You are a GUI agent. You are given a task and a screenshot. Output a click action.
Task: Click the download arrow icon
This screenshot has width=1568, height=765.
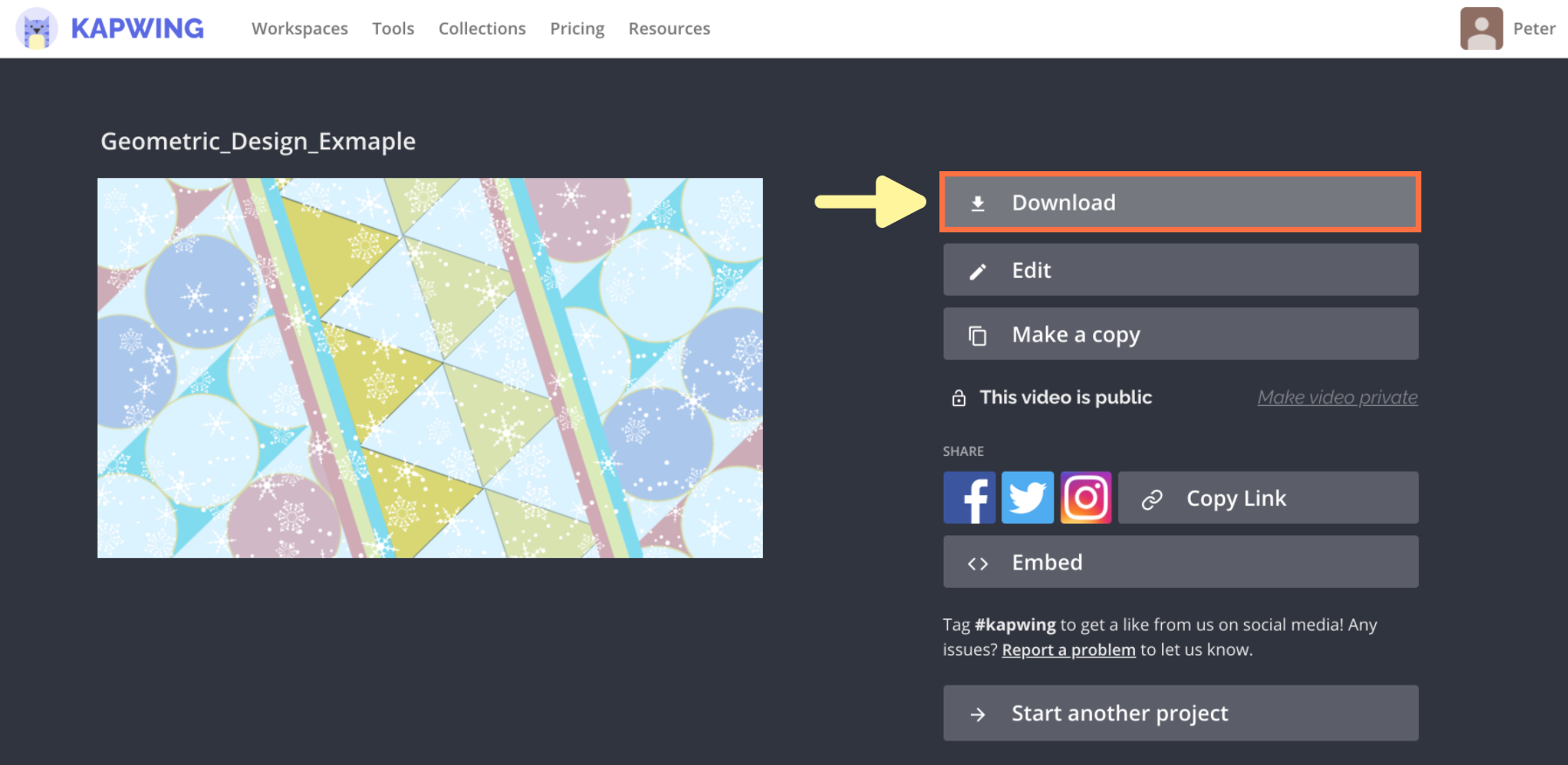click(x=978, y=203)
